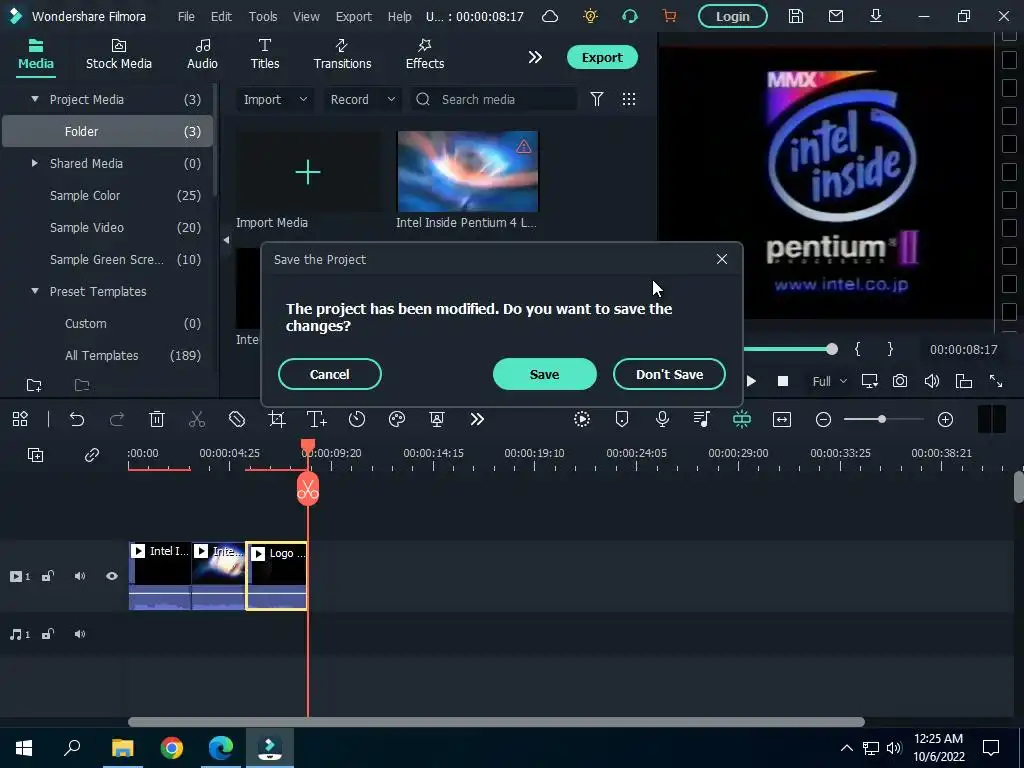
Task: Click the green screen person icon
Action: (437, 419)
